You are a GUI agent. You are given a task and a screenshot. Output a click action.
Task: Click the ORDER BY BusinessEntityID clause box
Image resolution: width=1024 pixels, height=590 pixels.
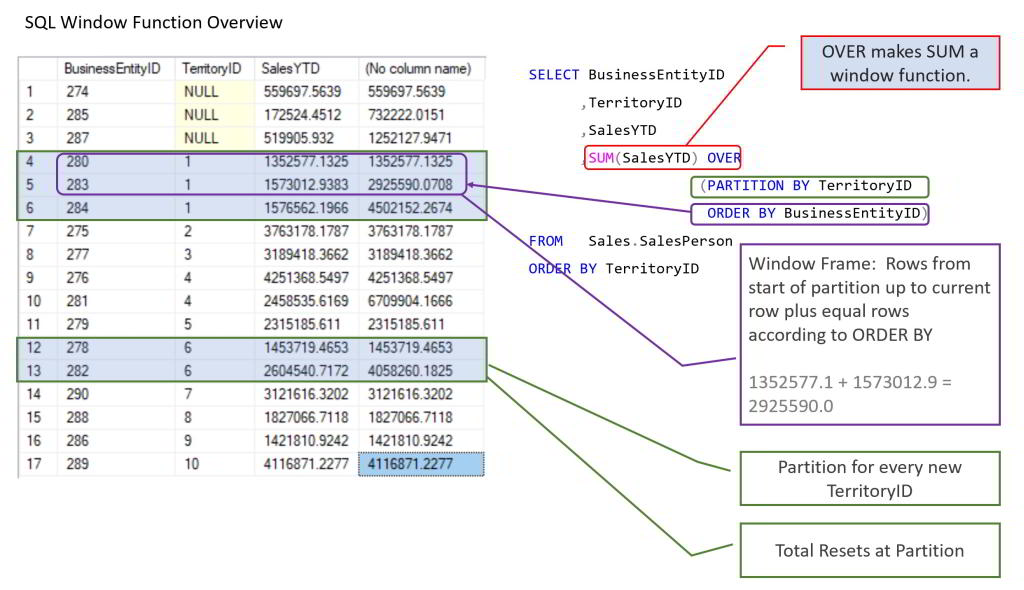tap(811, 213)
